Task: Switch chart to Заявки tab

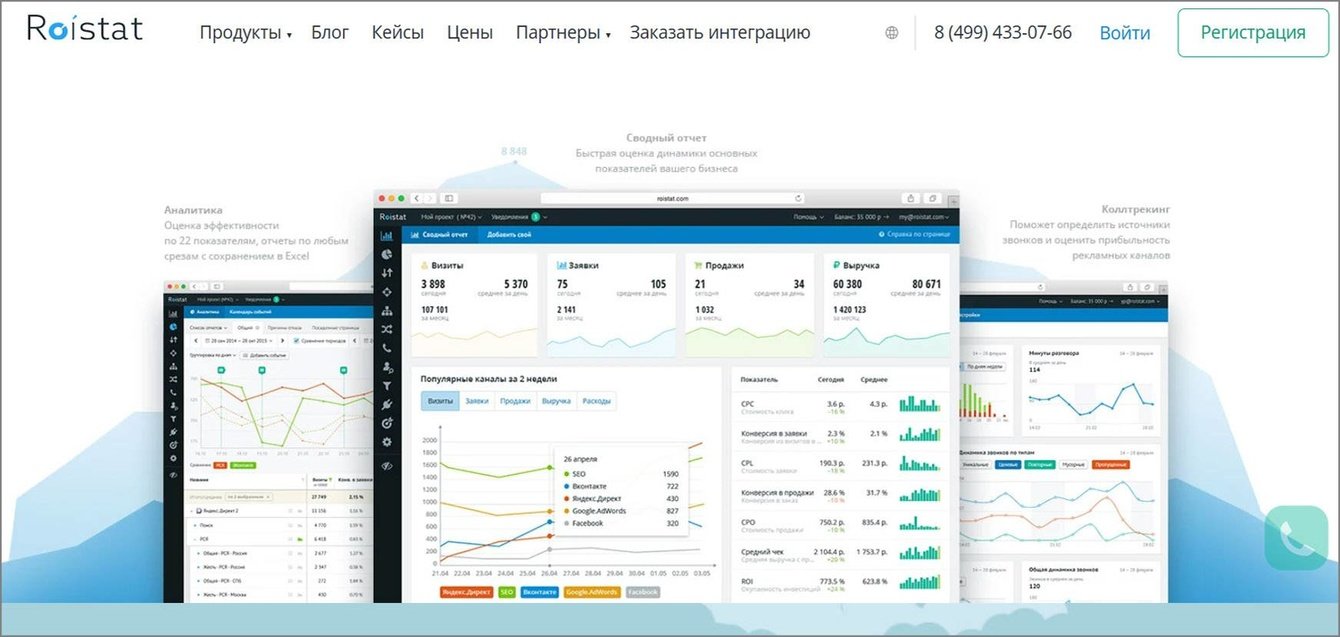Action: click(477, 401)
